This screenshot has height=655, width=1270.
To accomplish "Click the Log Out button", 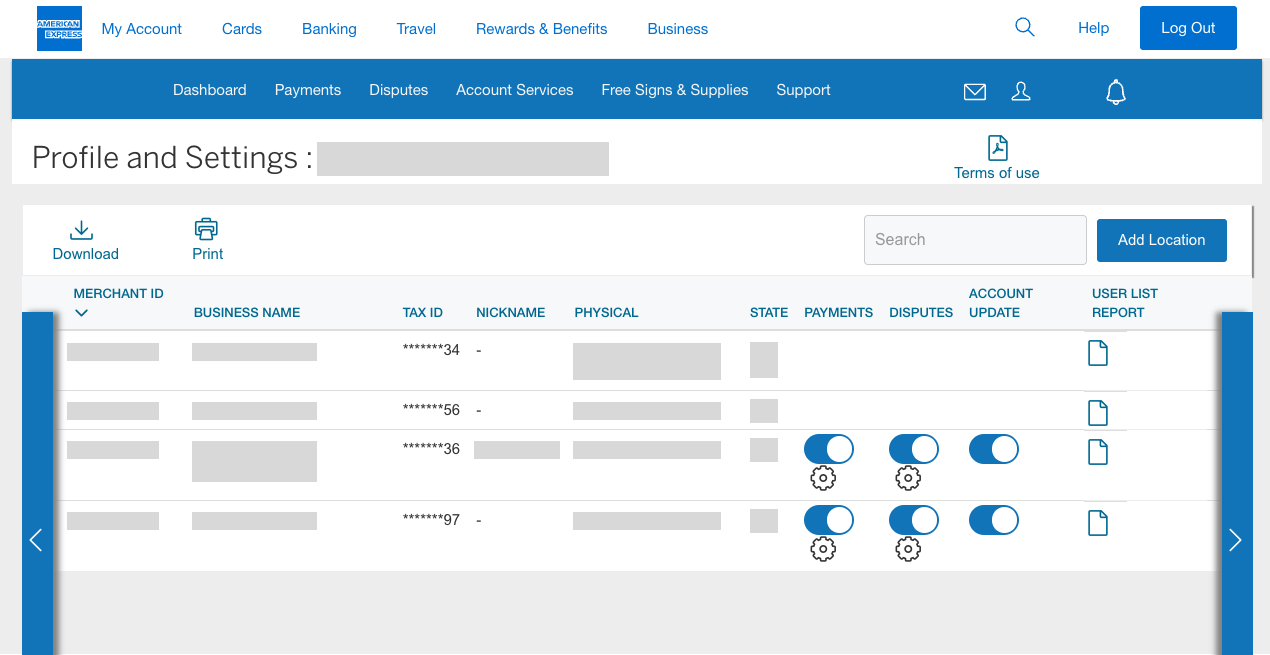I will [1188, 27].
